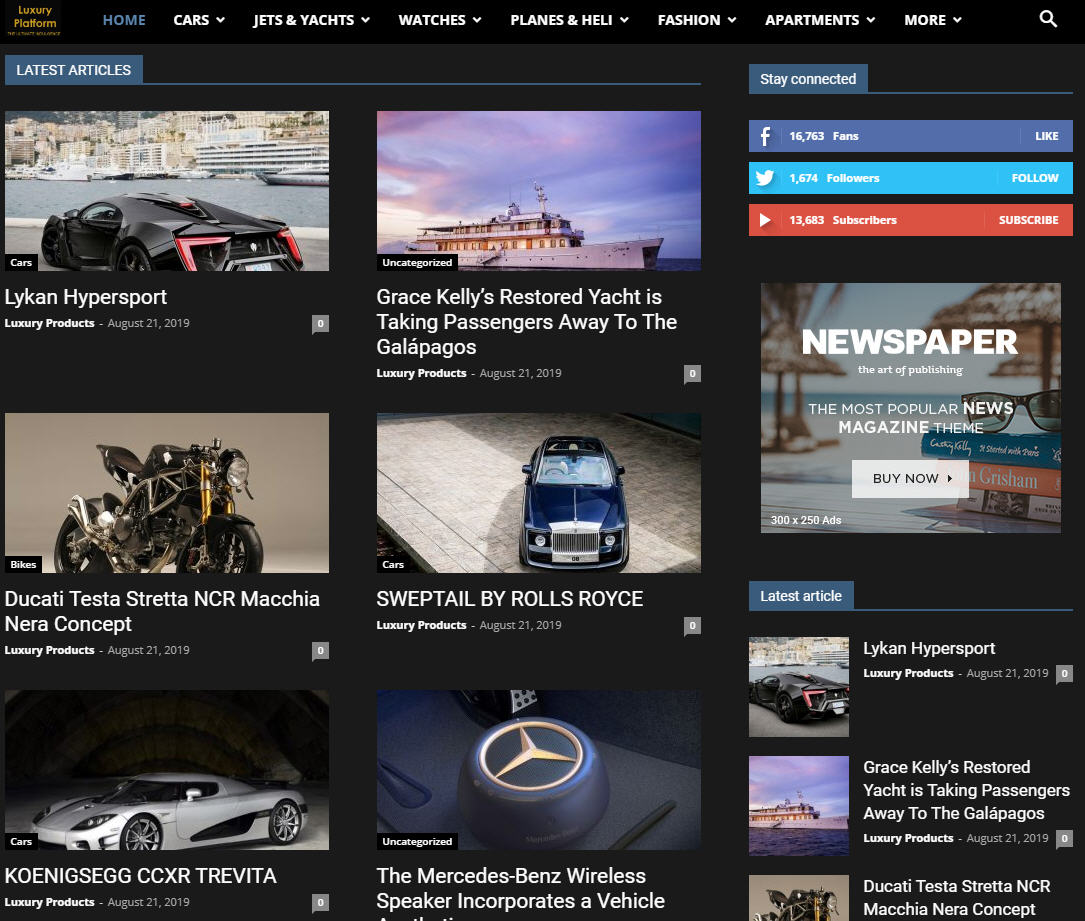Click the Bikes category tag on Ducati image

[x=23, y=565]
